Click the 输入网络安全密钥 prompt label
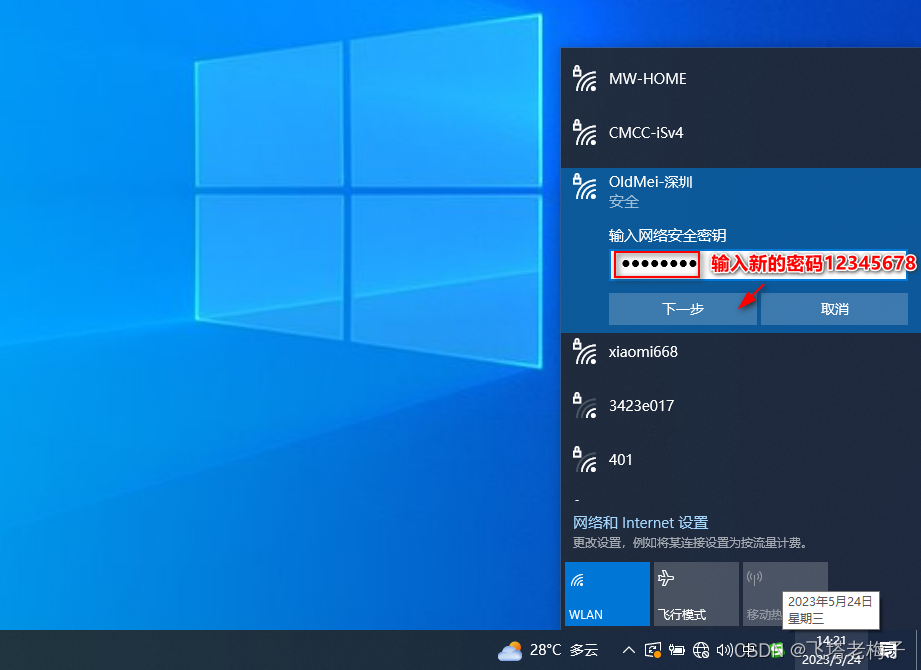 point(667,235)
